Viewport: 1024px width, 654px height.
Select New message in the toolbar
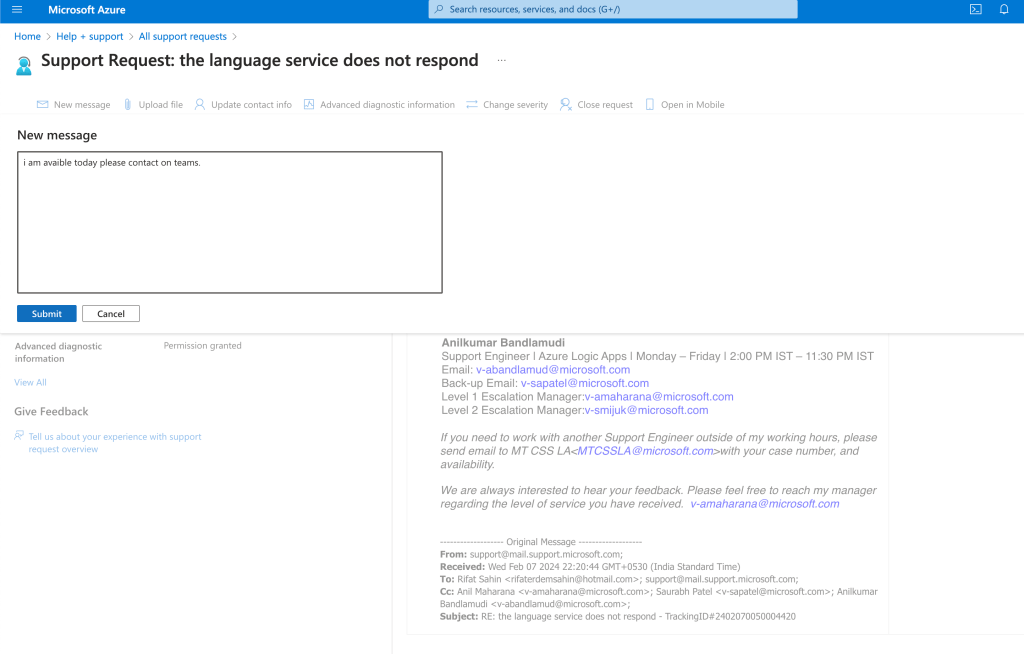tap(74, 105)
